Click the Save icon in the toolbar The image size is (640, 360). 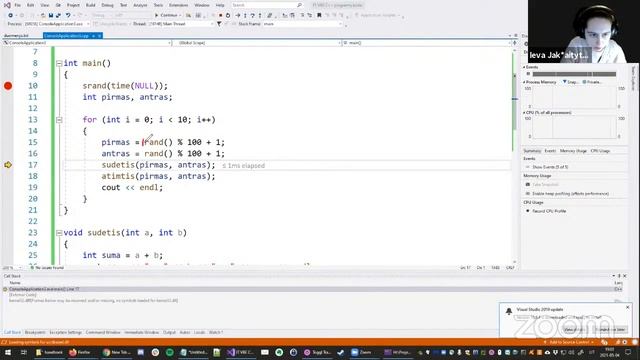pyautogui.click(x=51, y=15)
